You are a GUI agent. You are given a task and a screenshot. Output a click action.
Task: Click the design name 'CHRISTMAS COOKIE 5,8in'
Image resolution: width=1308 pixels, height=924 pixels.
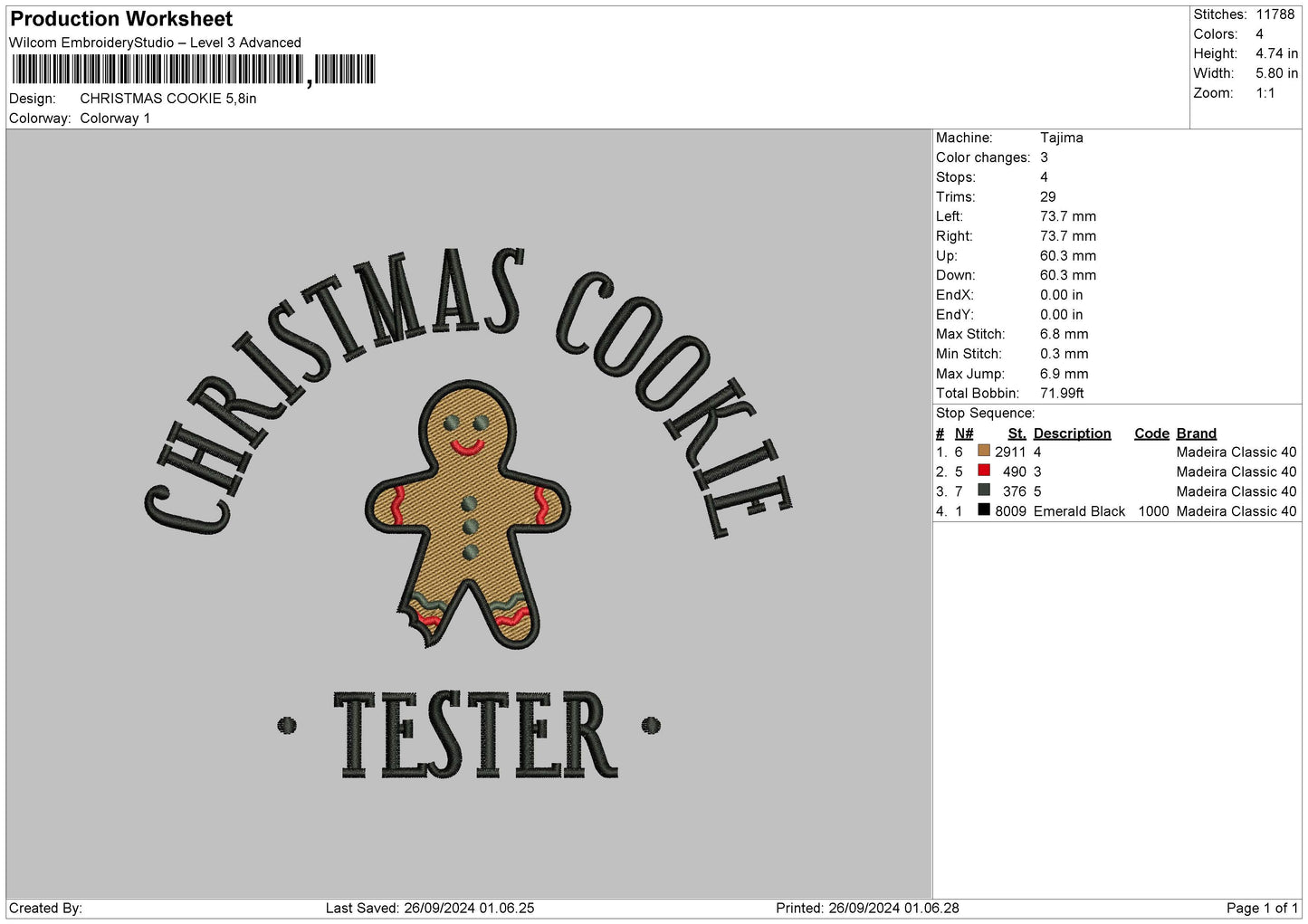(x=168, y=99)
